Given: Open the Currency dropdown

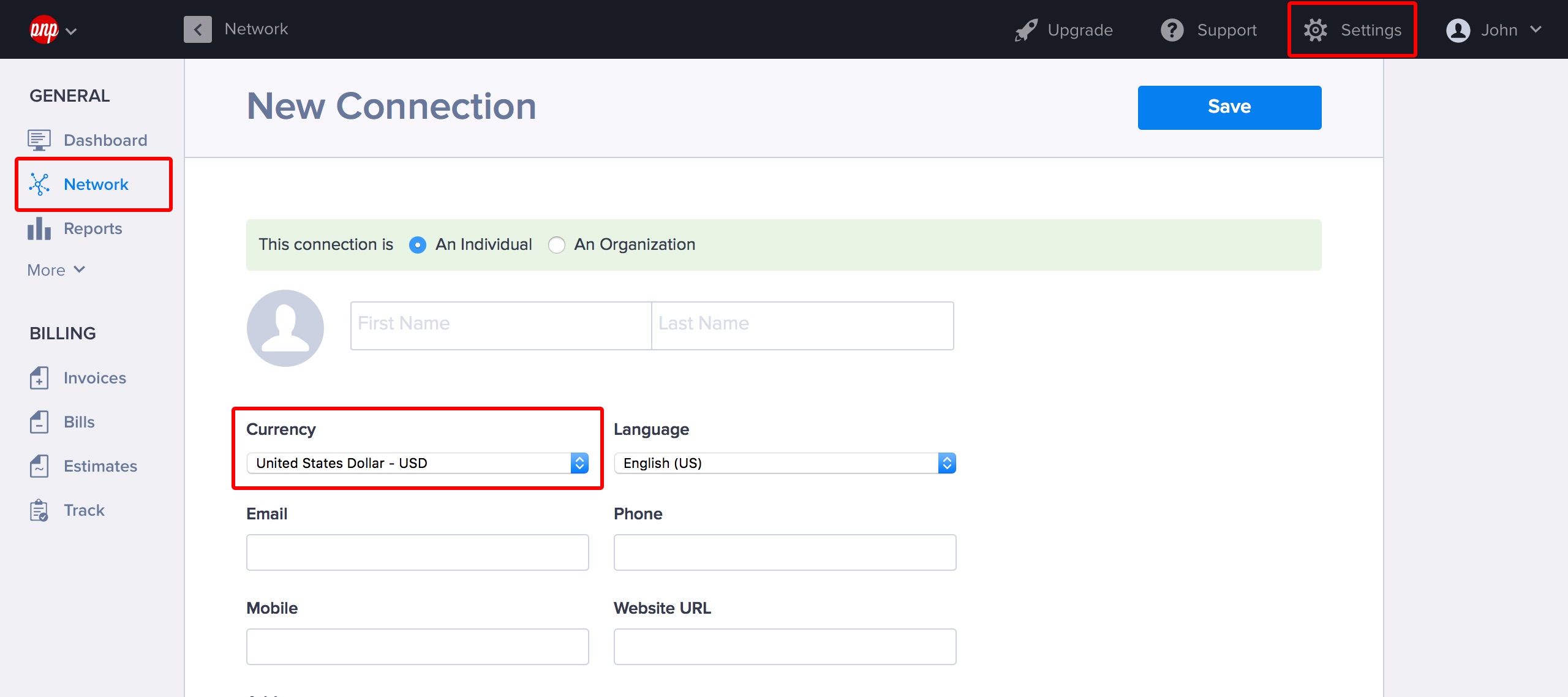Looking at the screenshot, I should point(417,463).
